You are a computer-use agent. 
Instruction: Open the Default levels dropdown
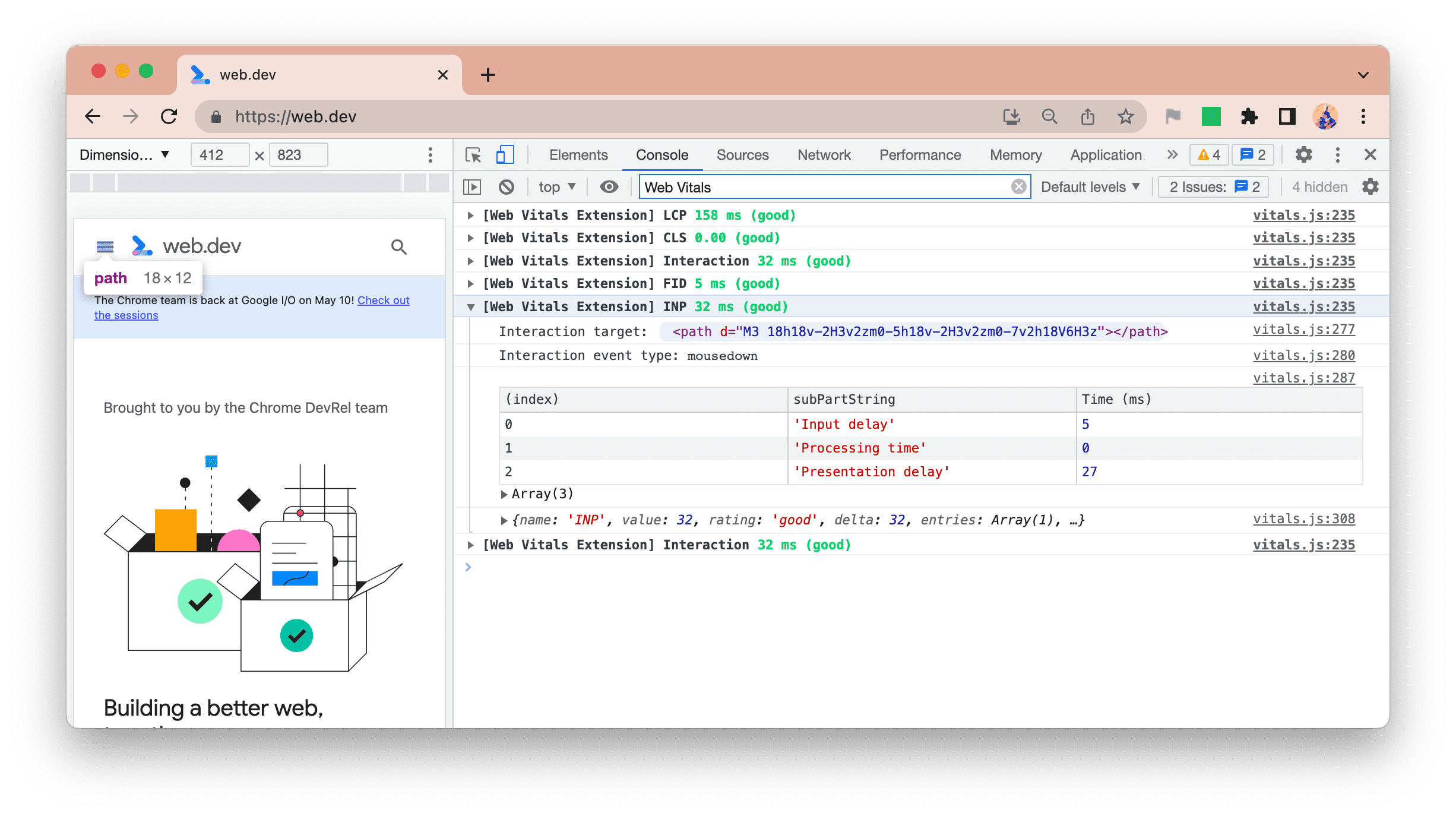(1090, 187)
